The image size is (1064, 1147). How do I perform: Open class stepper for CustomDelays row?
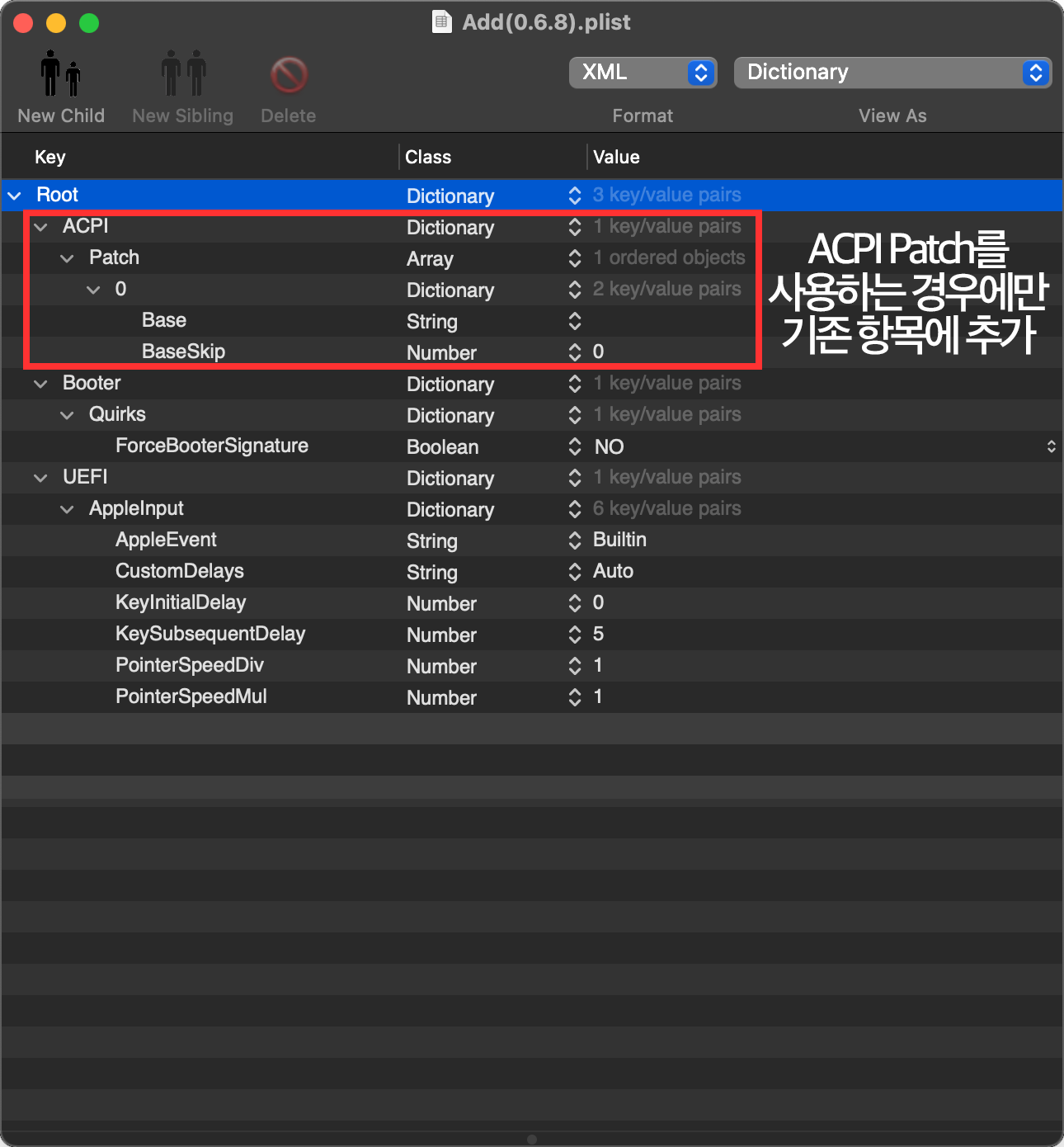575,572
